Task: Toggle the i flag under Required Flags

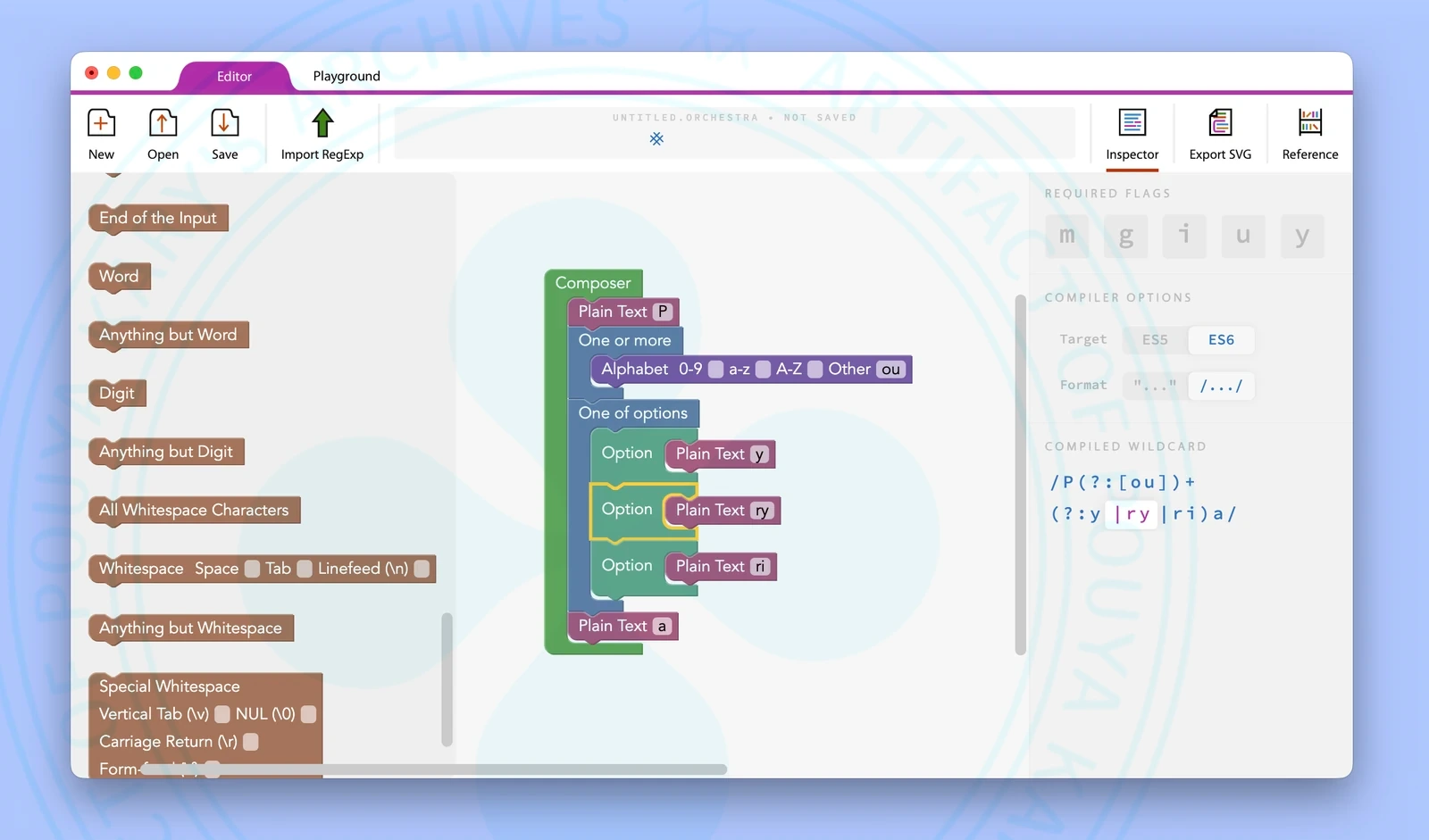Action: (x=1184, y=236)
